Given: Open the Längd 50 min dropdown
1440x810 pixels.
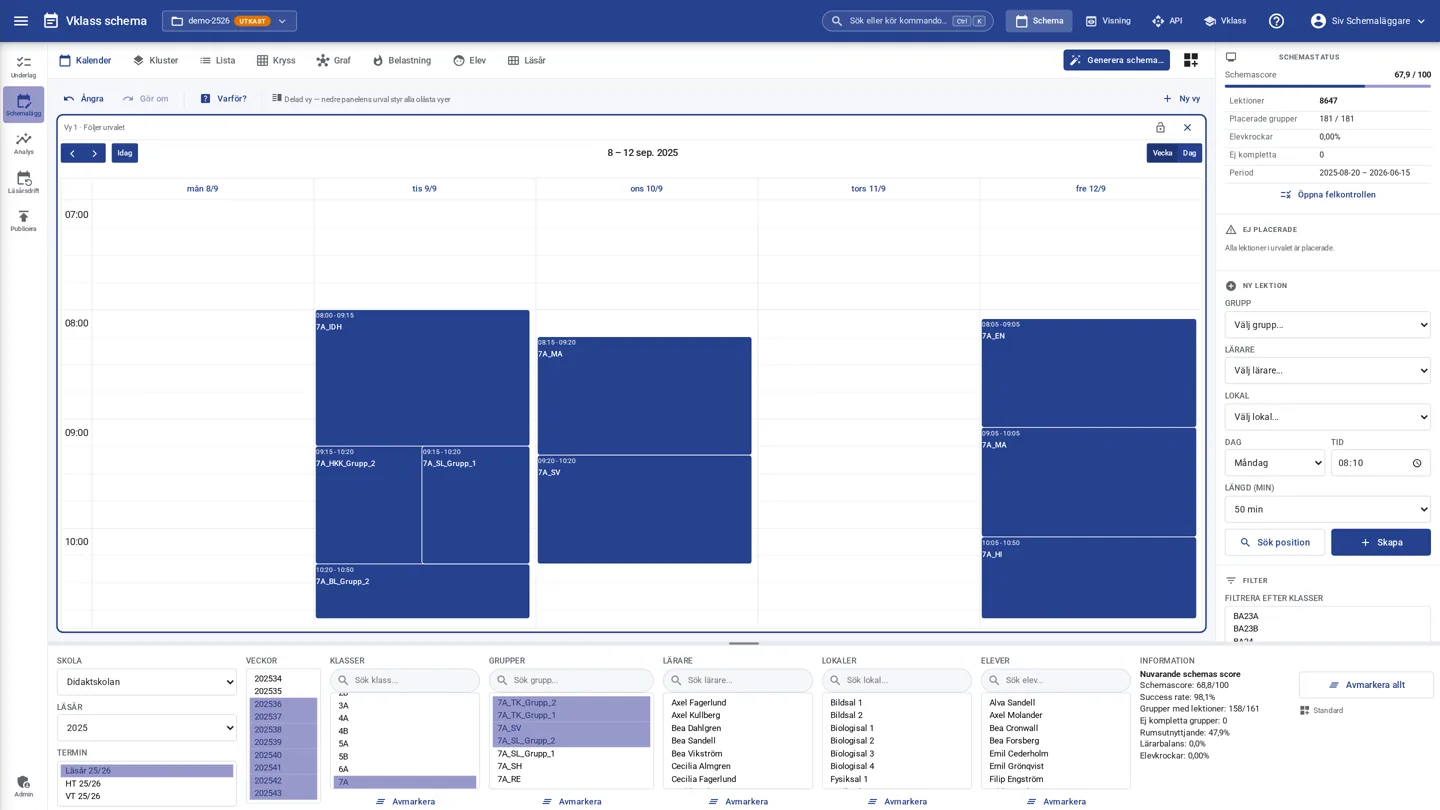Looking at the screenshot, I should (1327, 509).
